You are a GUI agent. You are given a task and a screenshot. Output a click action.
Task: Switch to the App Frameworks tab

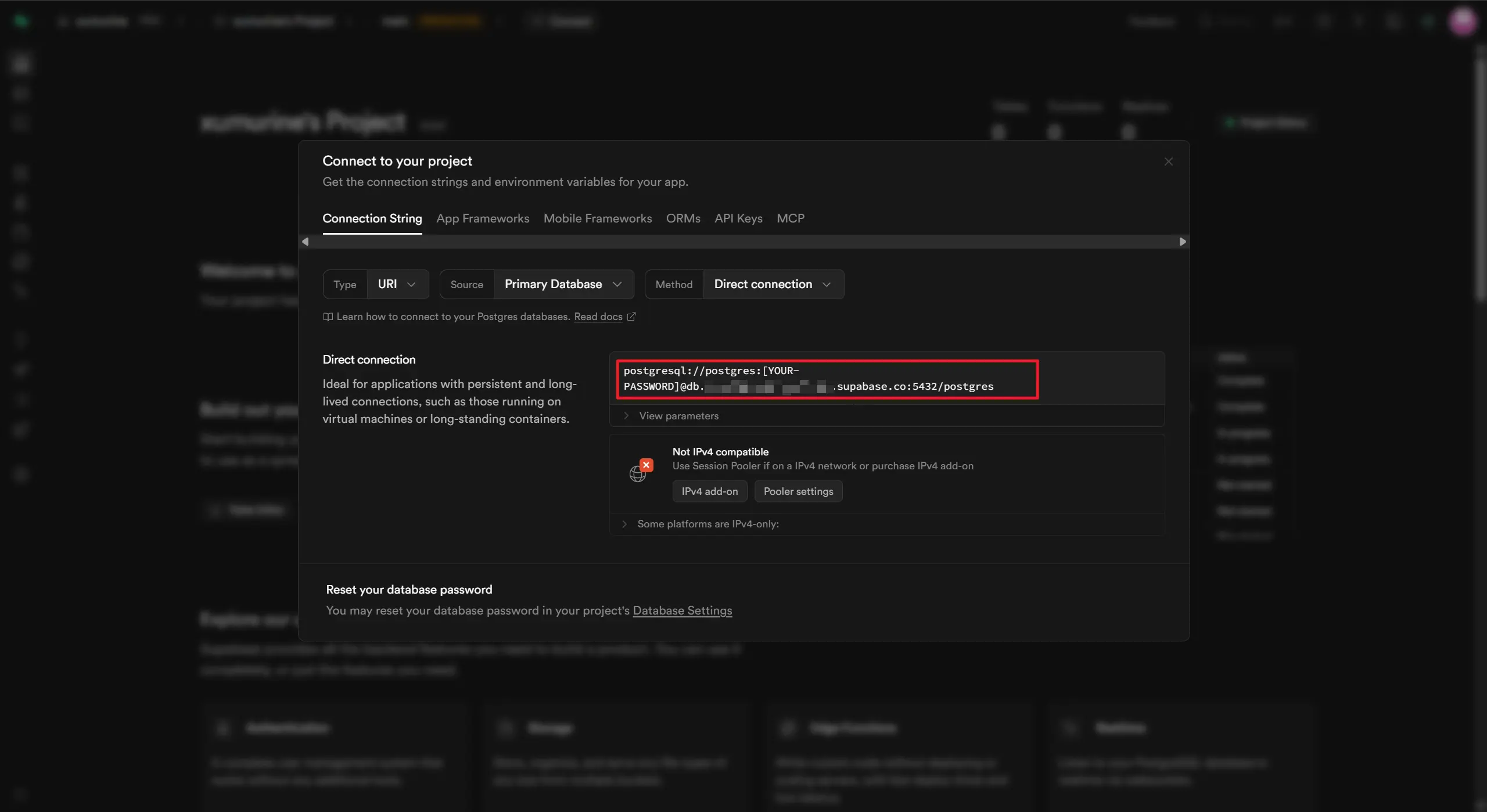coord(482,218)
